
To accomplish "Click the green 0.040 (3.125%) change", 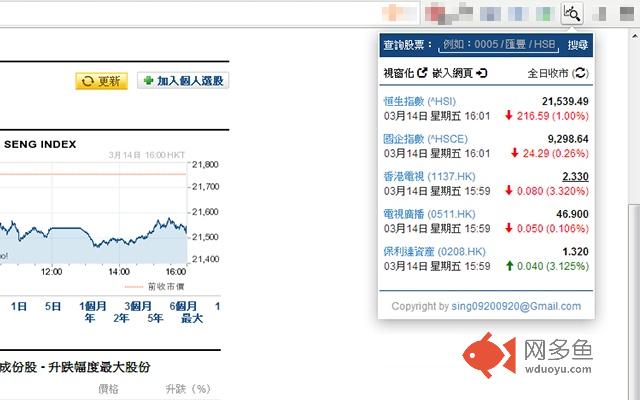I will click(x=552, y=266).
